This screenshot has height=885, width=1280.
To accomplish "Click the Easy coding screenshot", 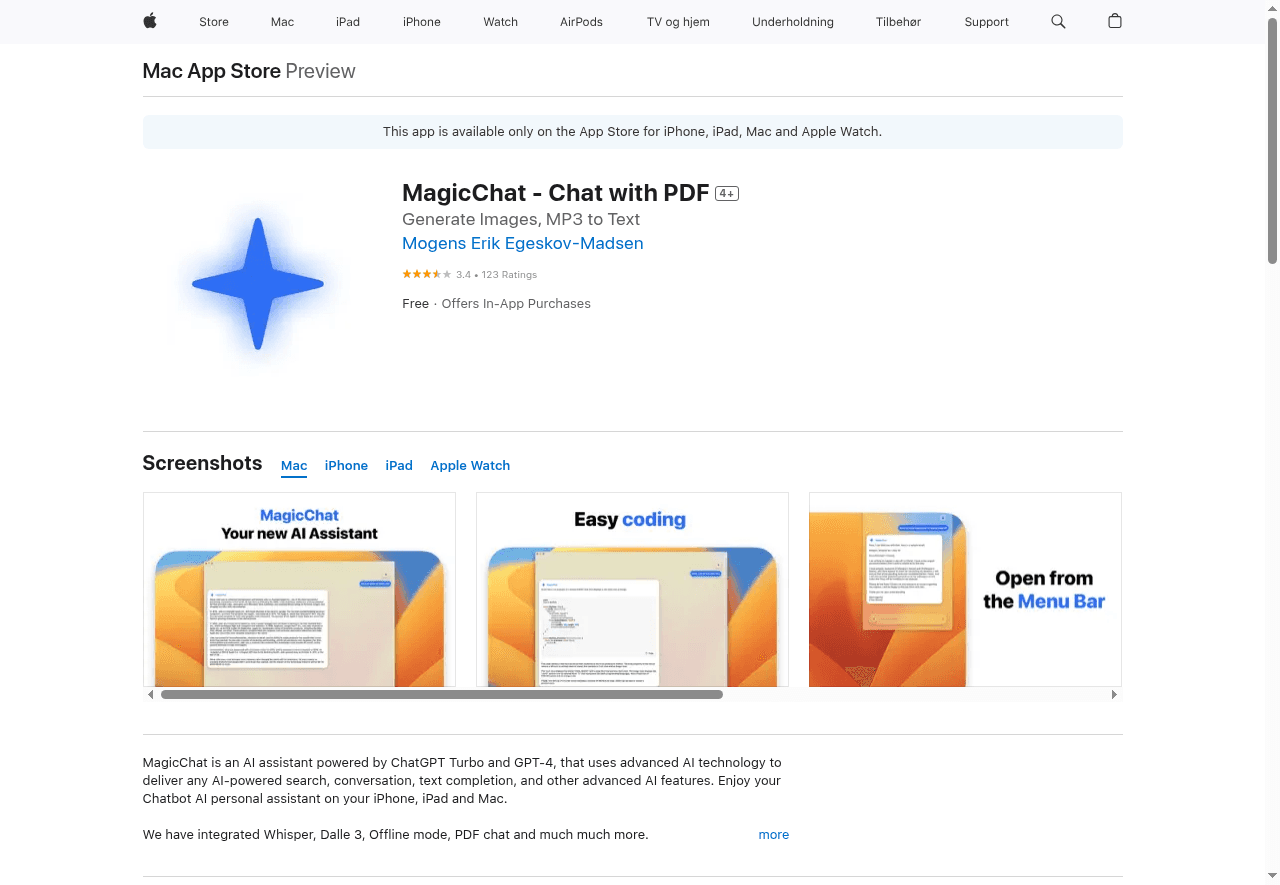I will [x=632, y=589].
